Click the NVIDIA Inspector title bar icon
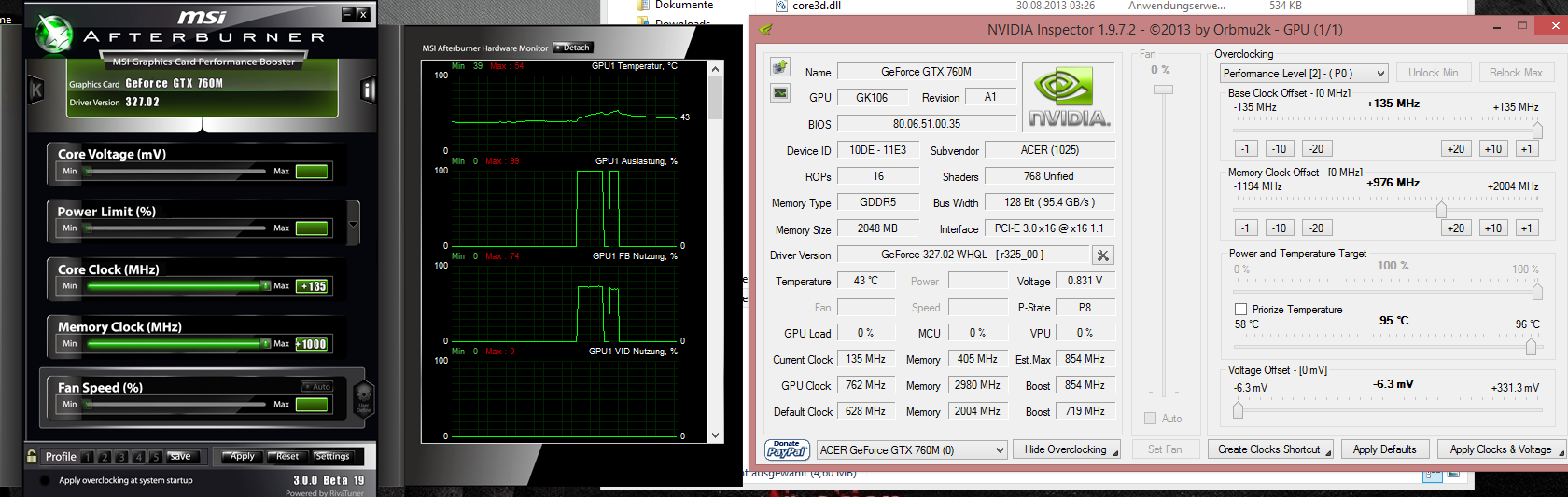The width and height of the screenshot is (1568, 497). (766, 29)
